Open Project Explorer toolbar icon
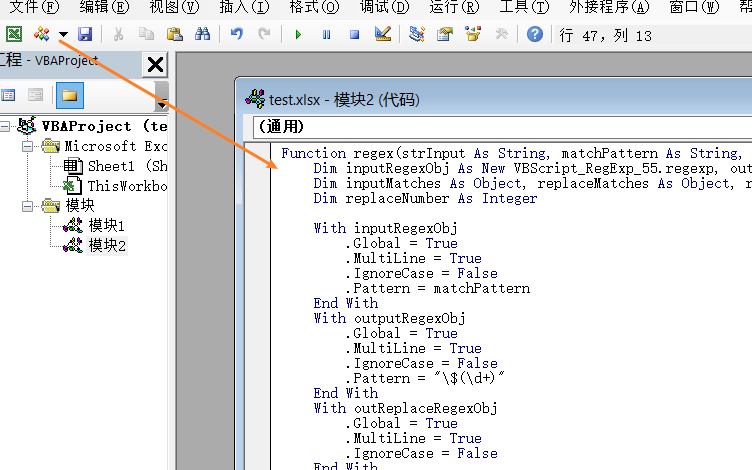 coord(417,34)
